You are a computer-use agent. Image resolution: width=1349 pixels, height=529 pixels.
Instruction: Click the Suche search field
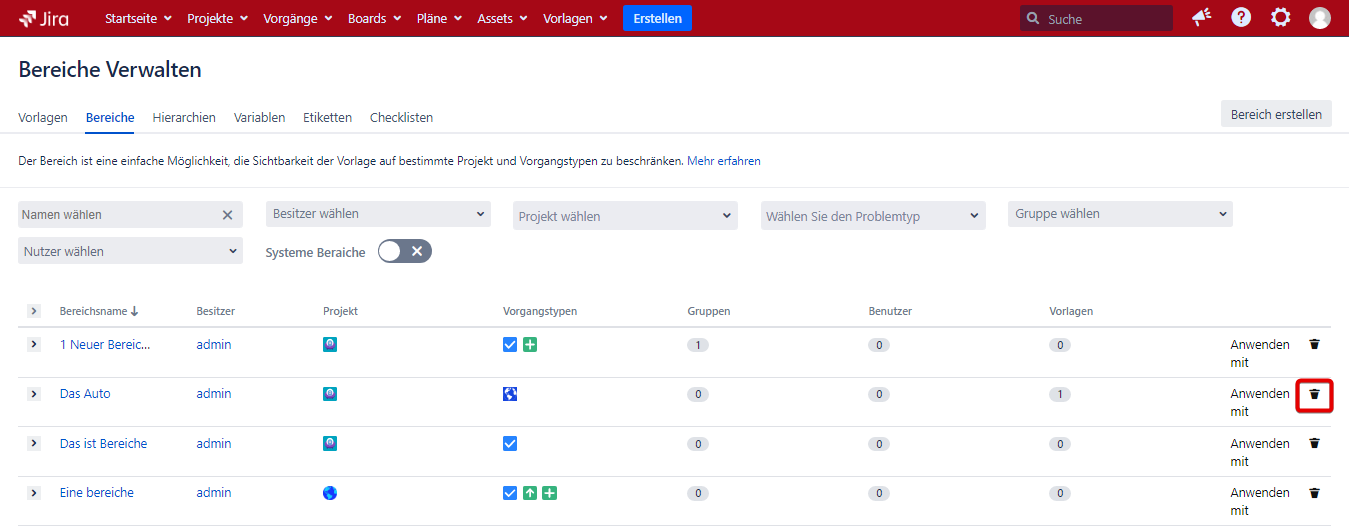[x=1105, y=19]
